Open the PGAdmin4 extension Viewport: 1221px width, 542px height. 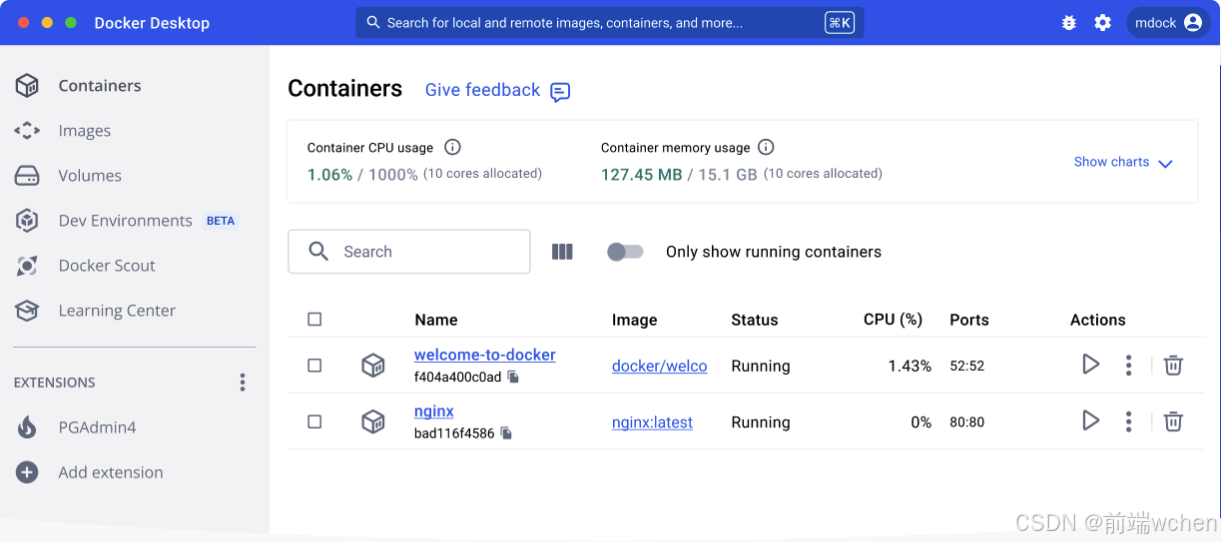click(x=97, y=428)
